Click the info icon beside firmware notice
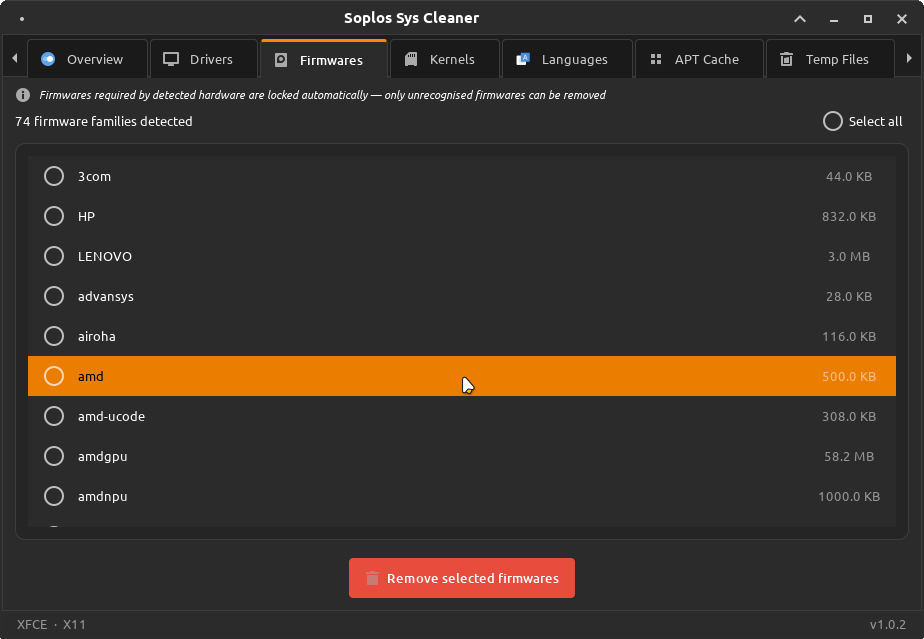 [23, 95]
